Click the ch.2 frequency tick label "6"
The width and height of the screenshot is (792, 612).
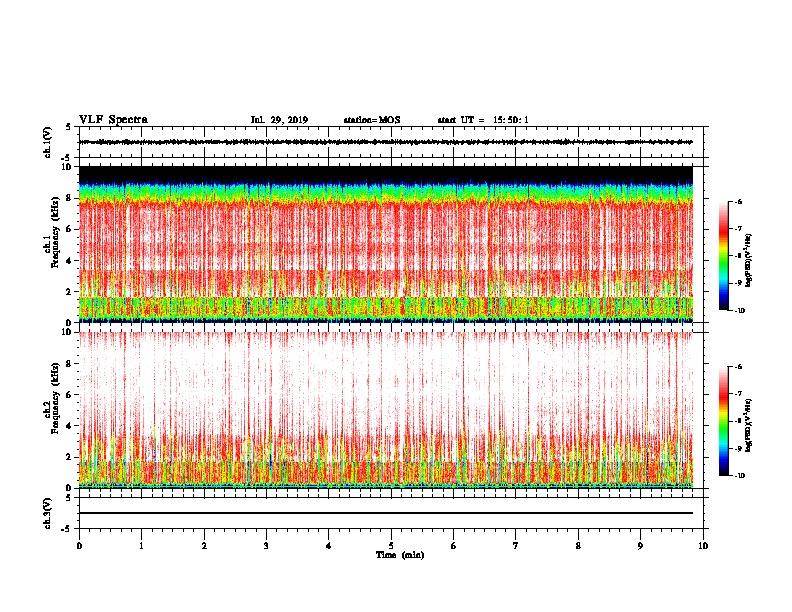(x=69, y=395)
